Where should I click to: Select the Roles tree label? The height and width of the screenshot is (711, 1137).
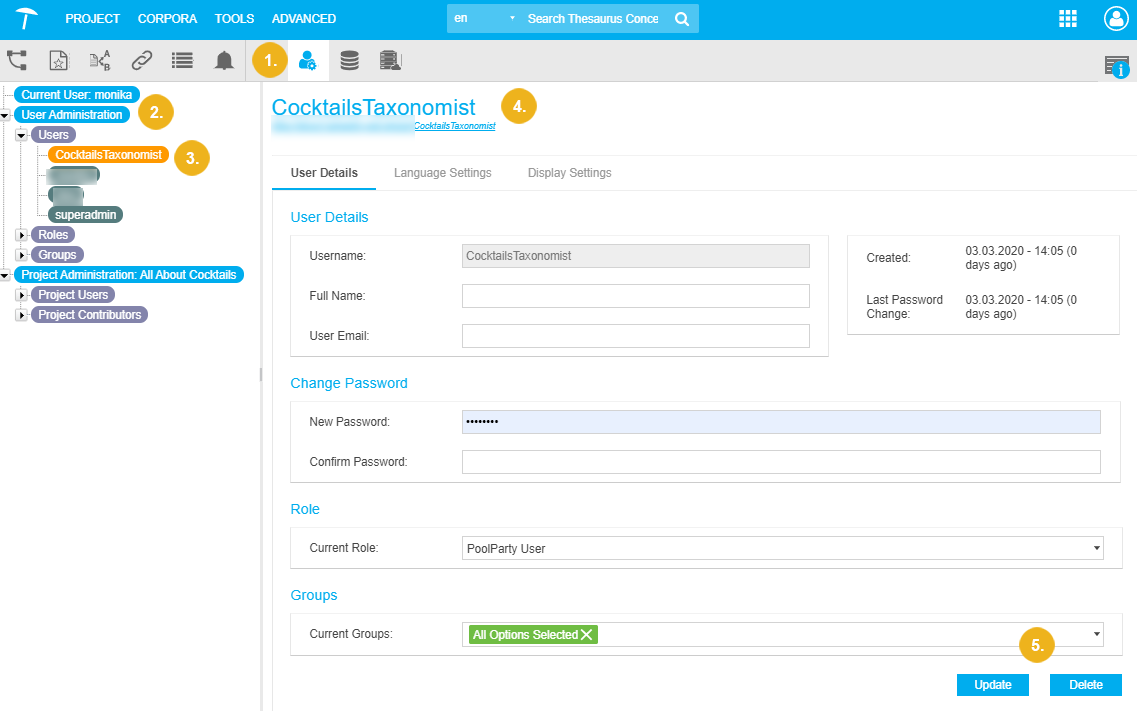(53, 235)
